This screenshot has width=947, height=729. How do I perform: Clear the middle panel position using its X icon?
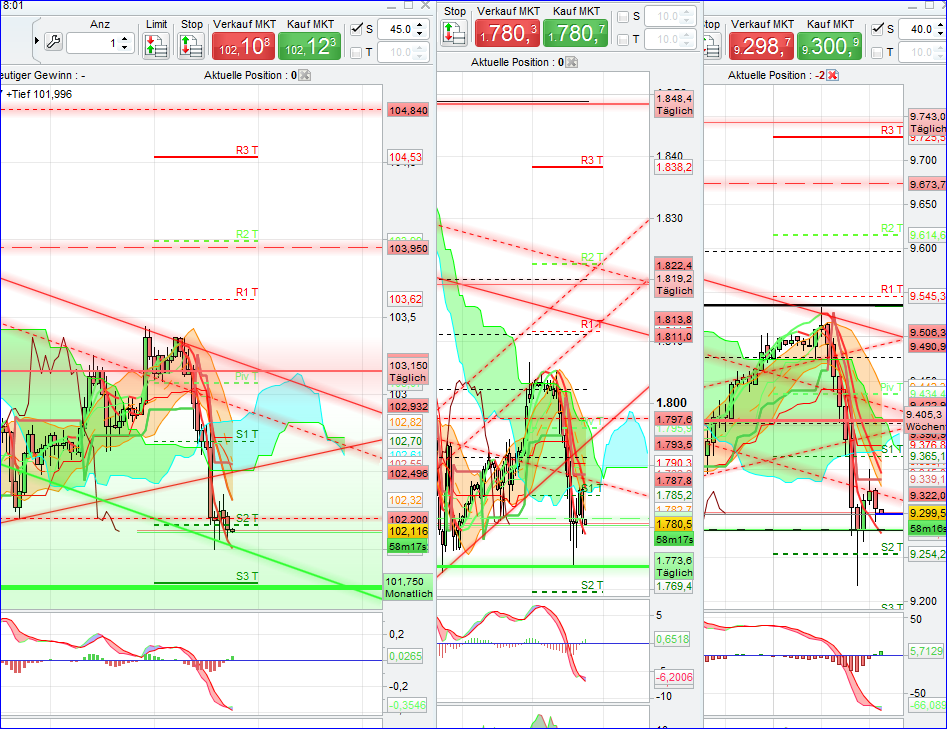(569, 61)
